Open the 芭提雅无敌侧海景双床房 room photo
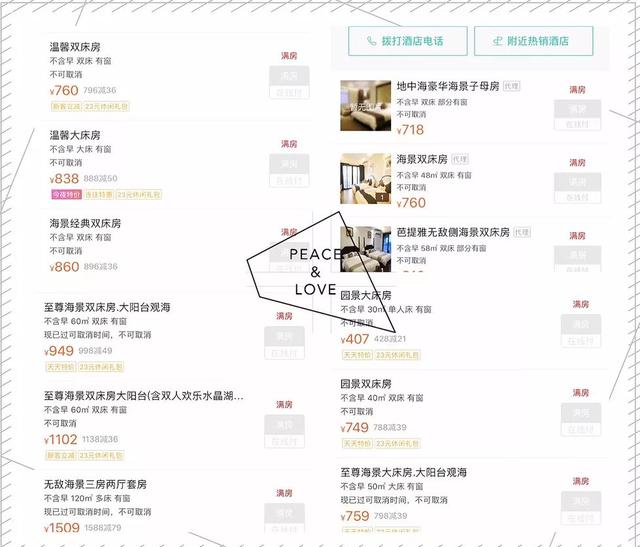640x547 pixels. point(365,249)
